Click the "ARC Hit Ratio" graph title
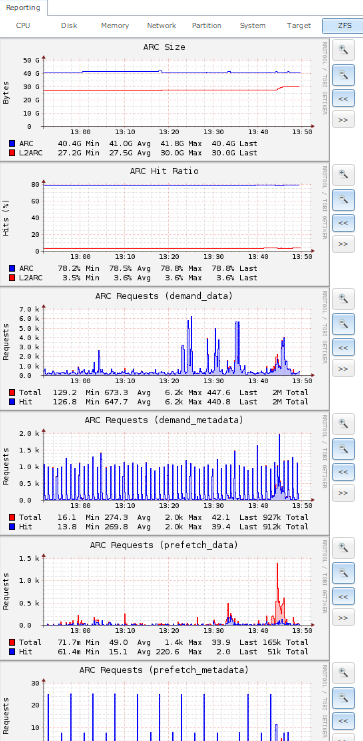The image size is (363, 741). point(164,171)
